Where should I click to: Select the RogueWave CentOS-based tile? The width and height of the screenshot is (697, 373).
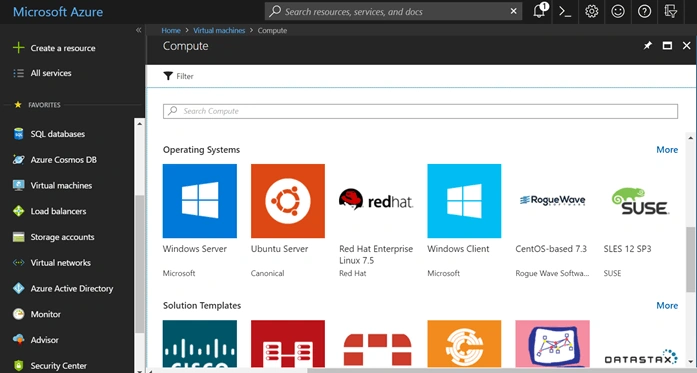point(553,201)
